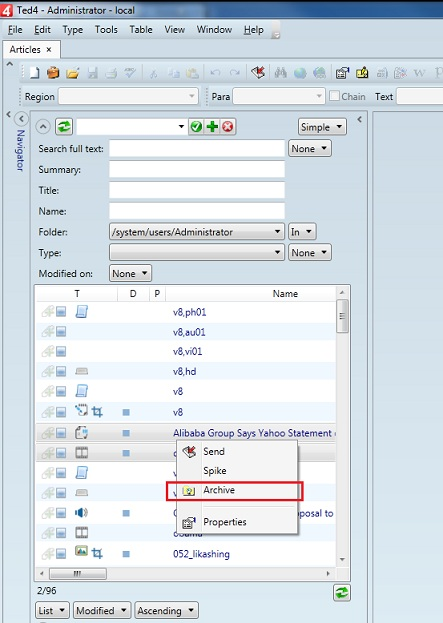
Task: Open the Ascending sort order dropdown
Action: point(166,610)
